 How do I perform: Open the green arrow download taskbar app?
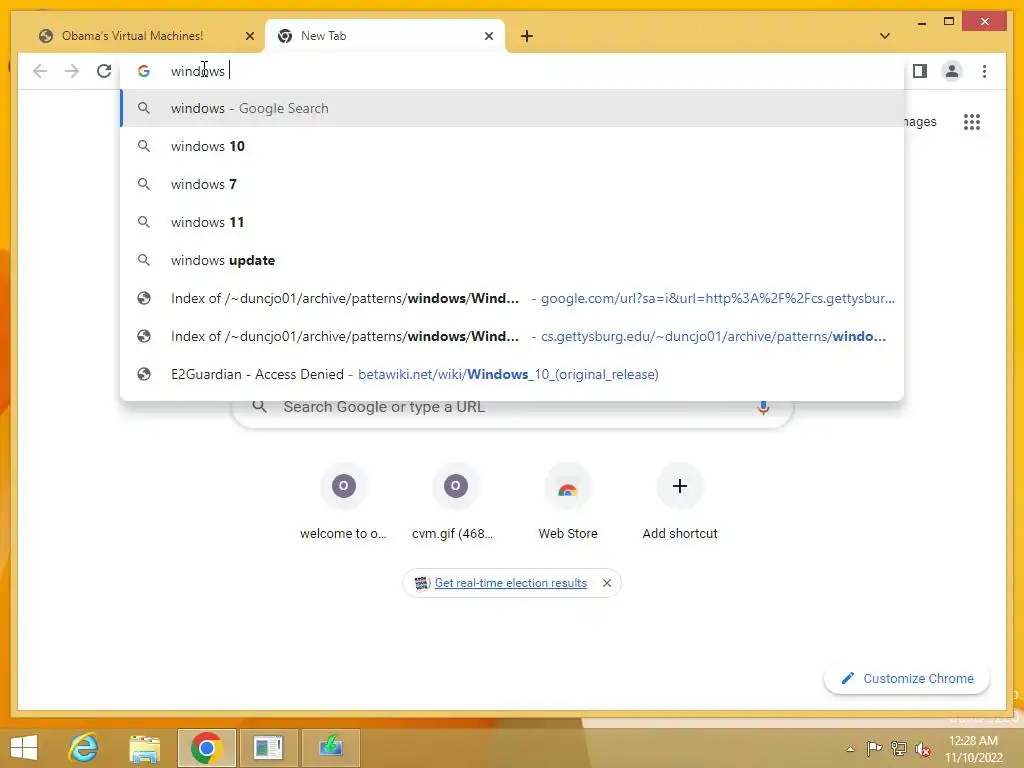point(330,748)
